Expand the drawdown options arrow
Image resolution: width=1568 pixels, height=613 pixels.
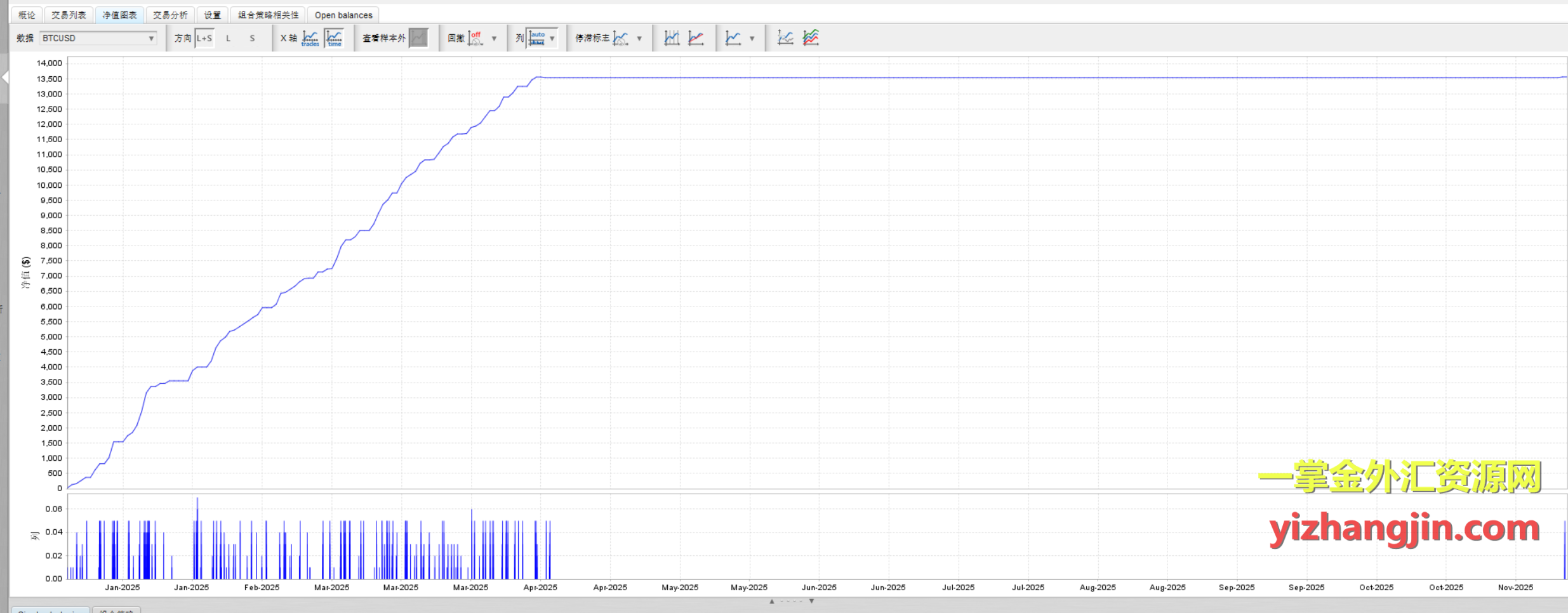pos(494,38)
